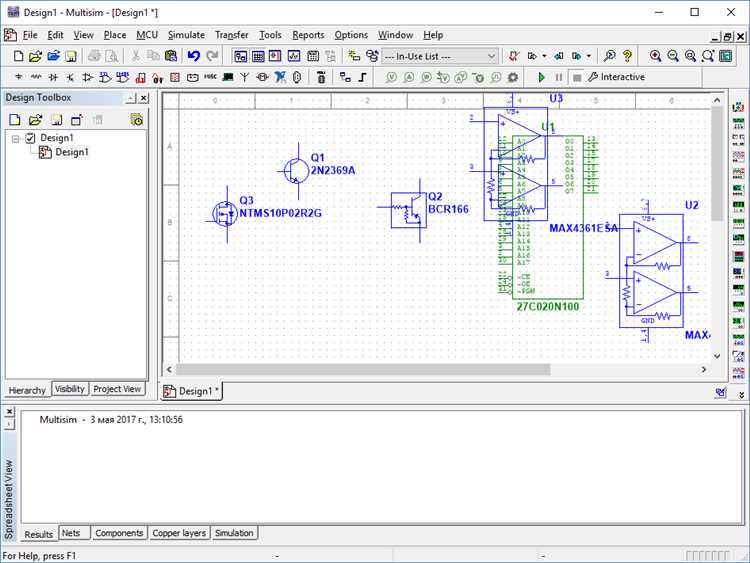The image size is (750, 563).
Task: Open Find search tool in toolbar
Action: [x=609, y=56]
